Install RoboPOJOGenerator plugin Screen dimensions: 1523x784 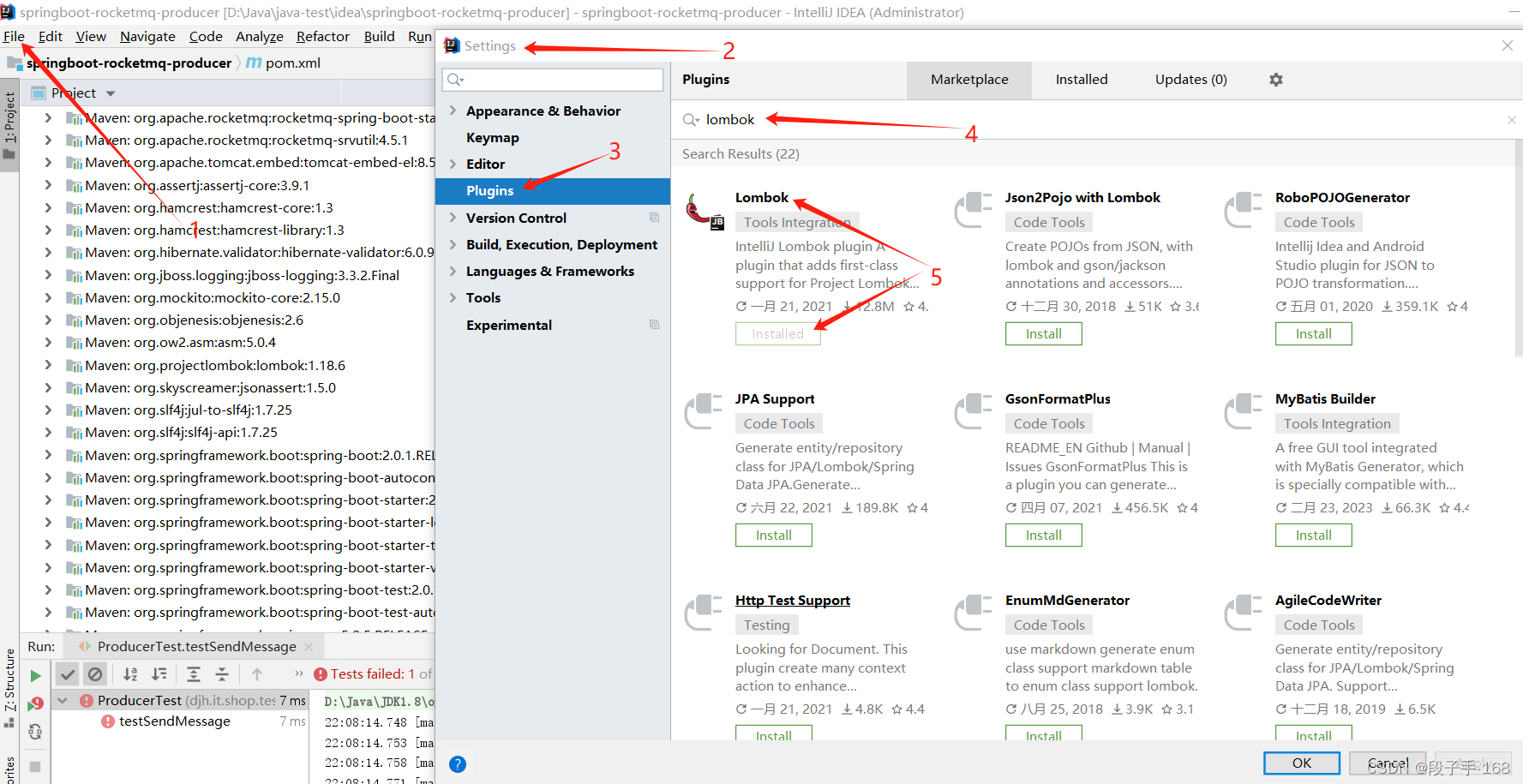pos(1314,334)
